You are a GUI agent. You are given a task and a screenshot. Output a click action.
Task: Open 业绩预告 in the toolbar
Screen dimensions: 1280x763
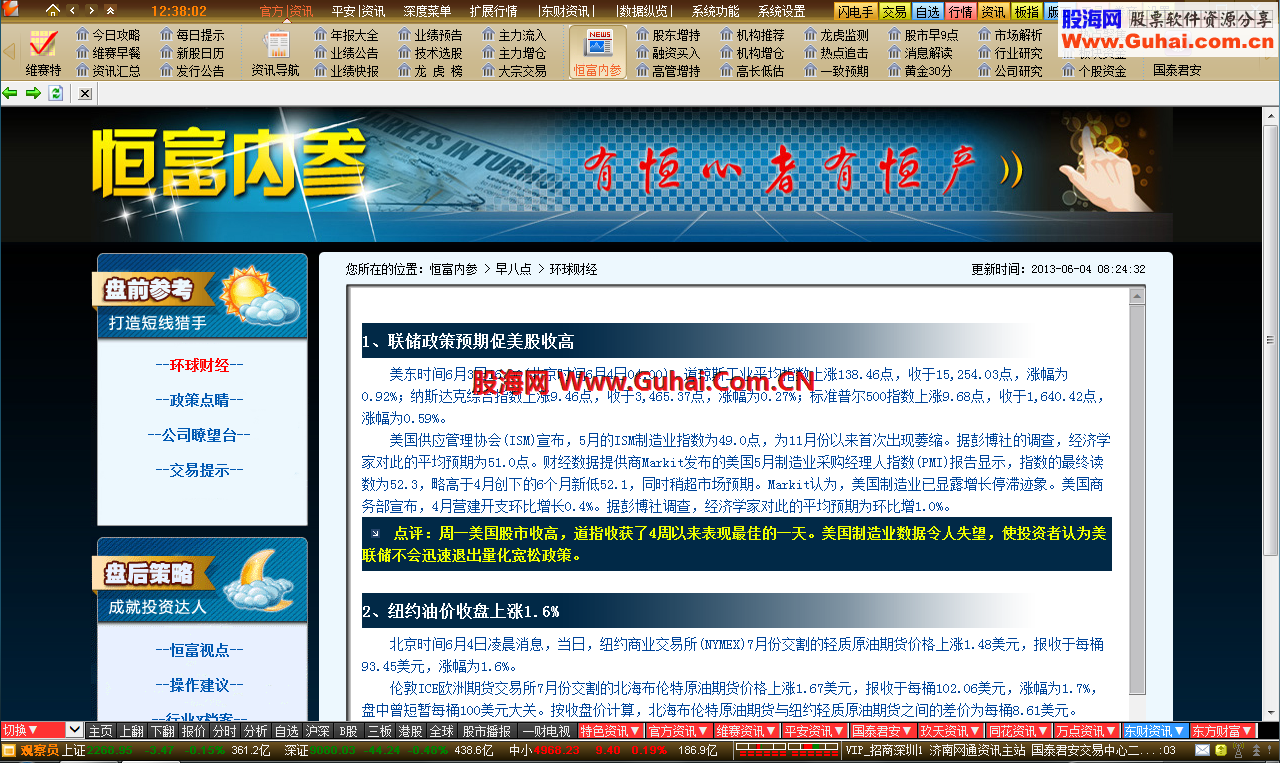[430, 35]
